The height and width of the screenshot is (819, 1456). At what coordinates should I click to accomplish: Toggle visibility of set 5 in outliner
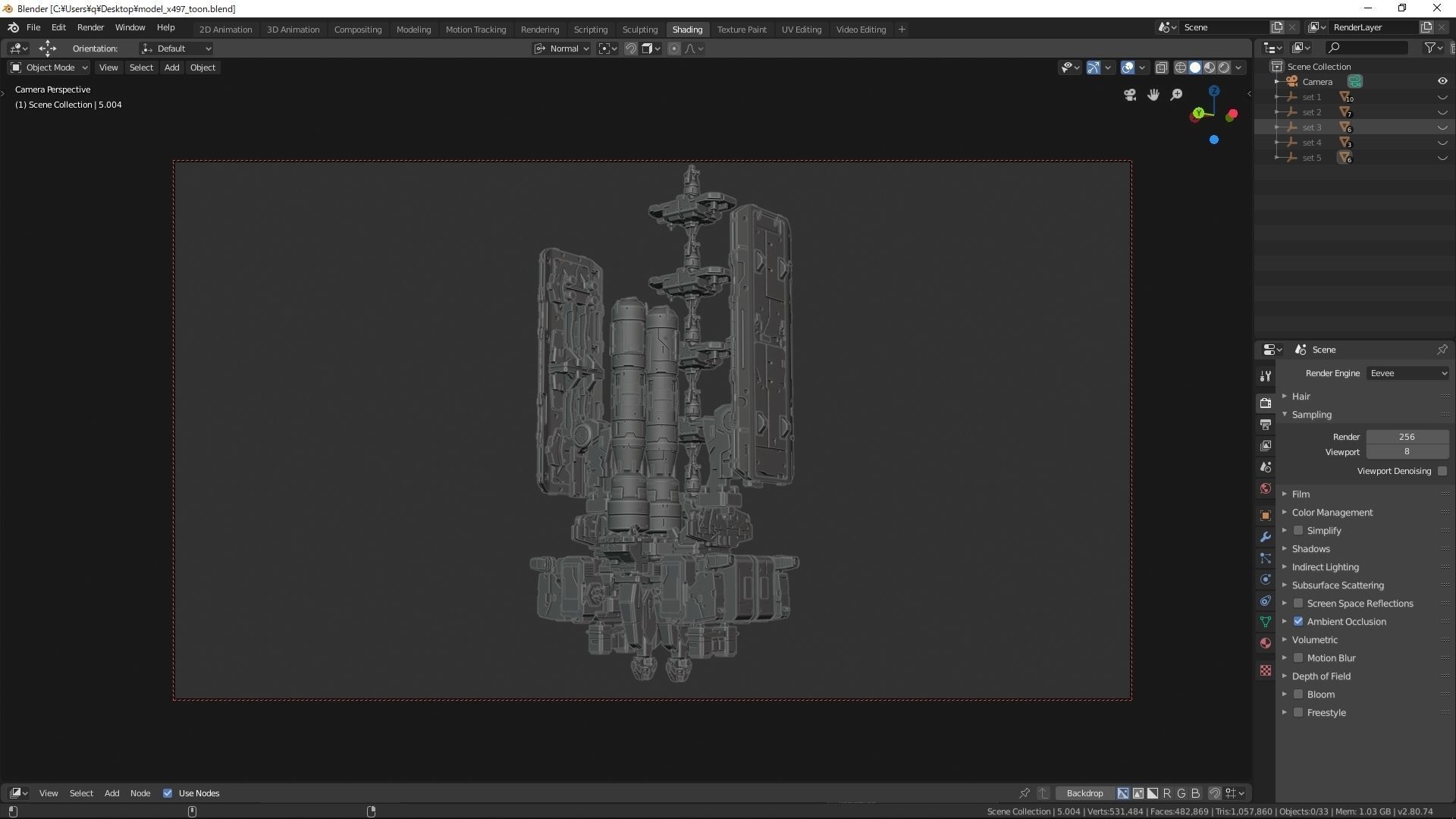[x=1442, y=158]
